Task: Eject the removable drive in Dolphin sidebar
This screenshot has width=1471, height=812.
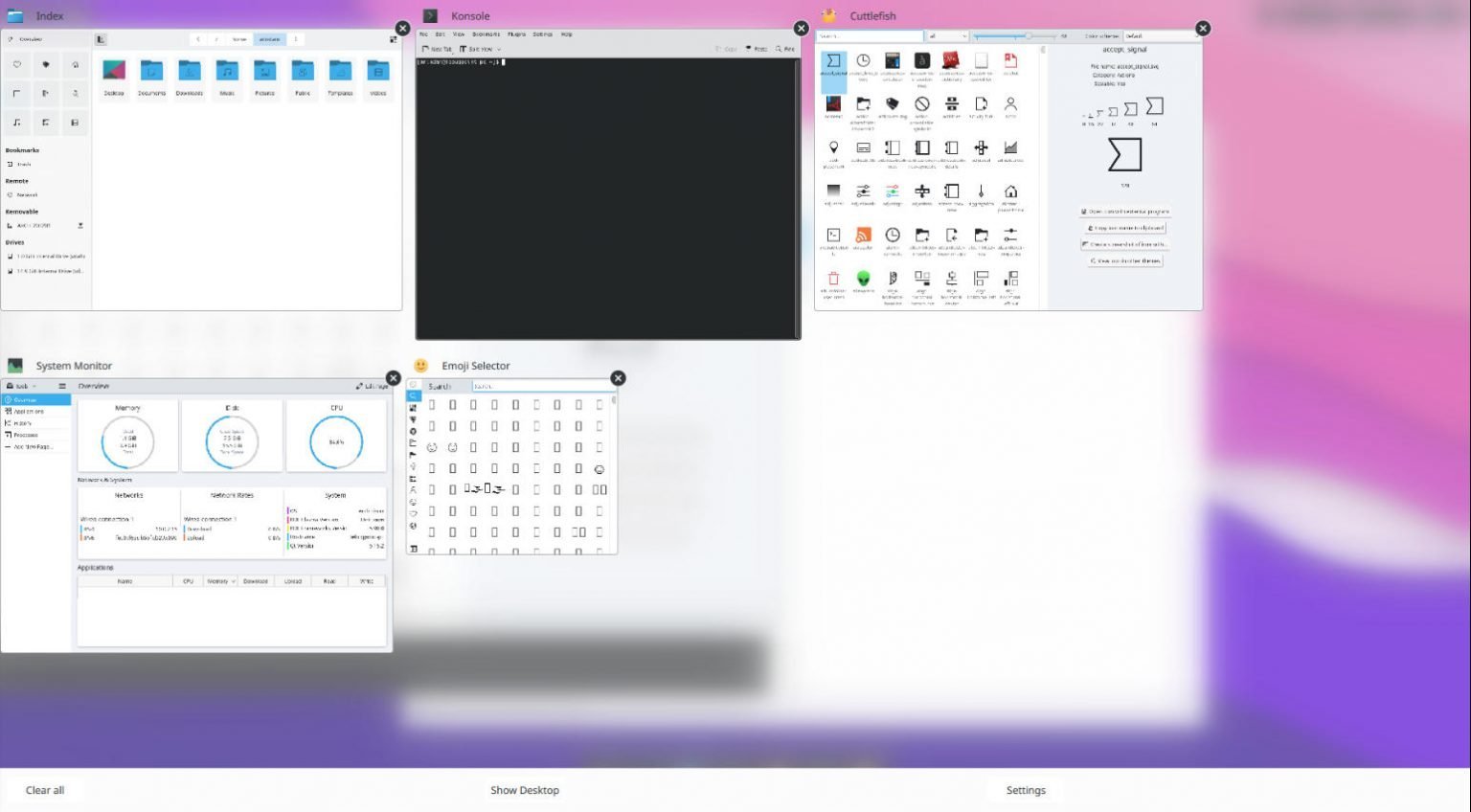Action: pyautogui.click(x=80, y=225)
